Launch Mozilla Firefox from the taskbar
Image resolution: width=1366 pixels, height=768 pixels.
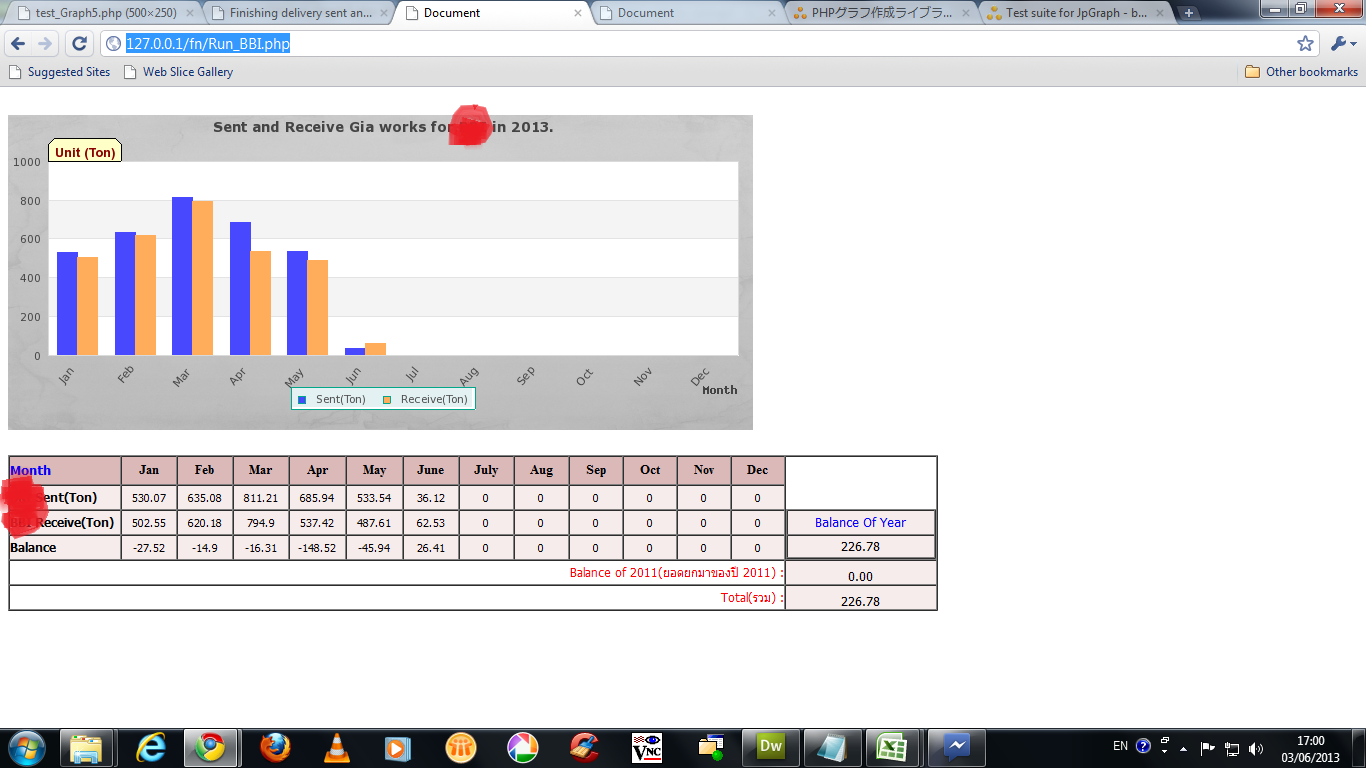pyautogui.click(x=274, y=748)
